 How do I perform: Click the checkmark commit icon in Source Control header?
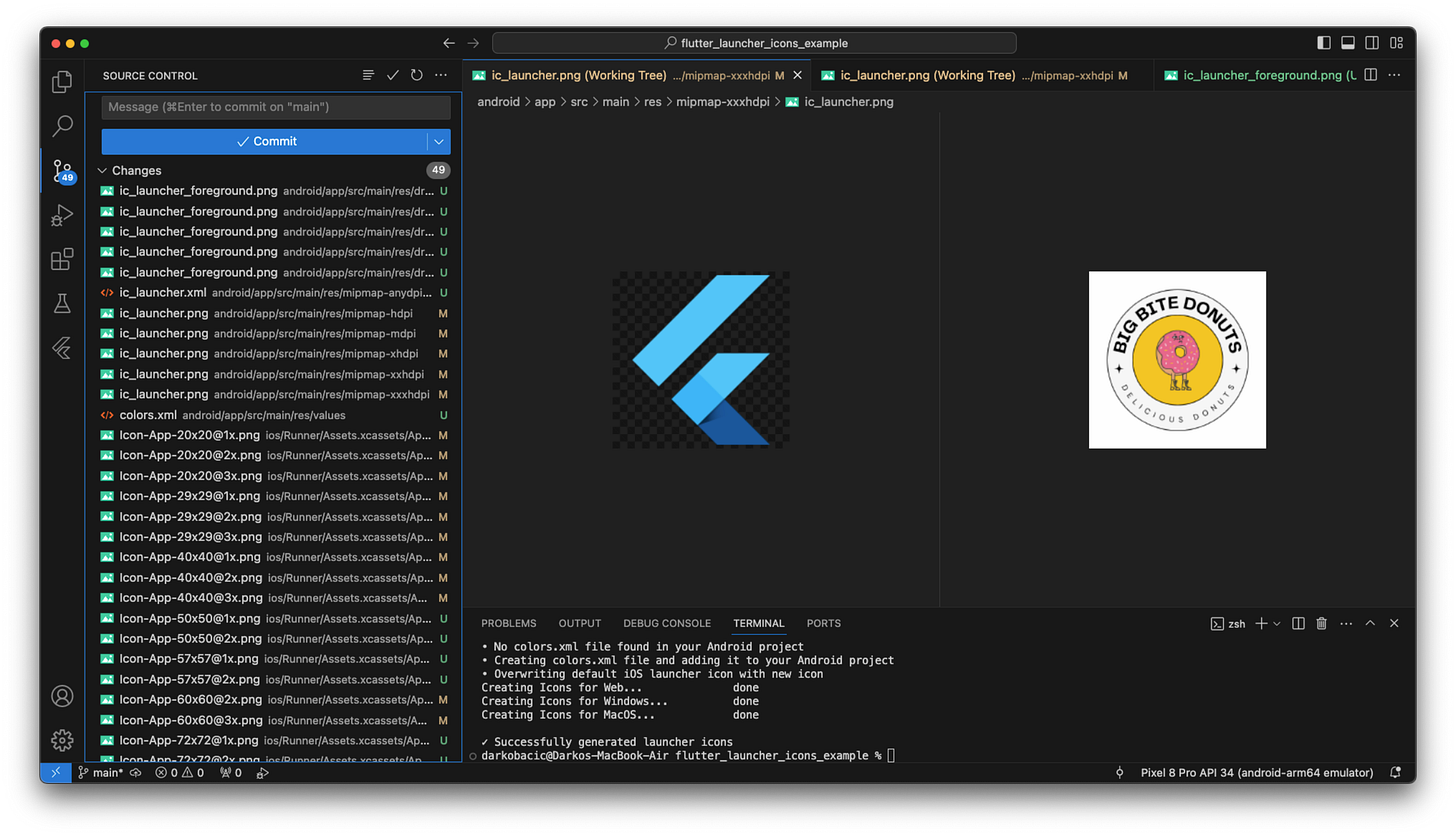pos(393,75)
